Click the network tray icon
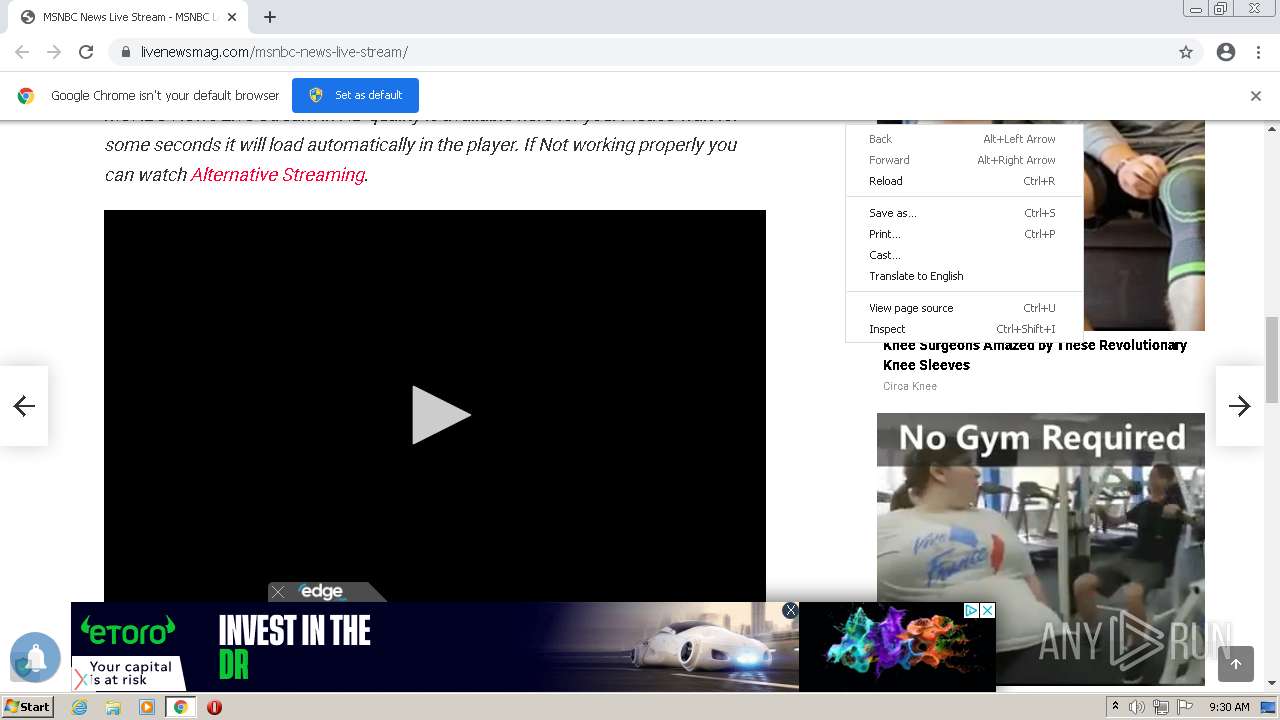The image size is (1280, 720). pyautogui.click(x=1161, y=707)
